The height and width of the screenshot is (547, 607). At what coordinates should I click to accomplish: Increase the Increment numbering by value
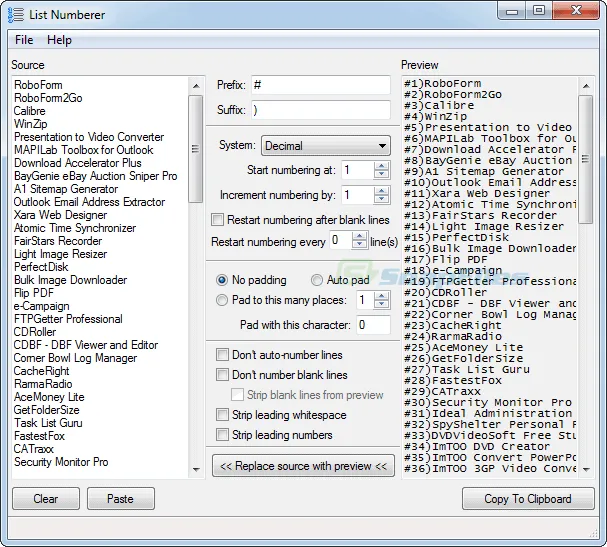pos(382,190)
